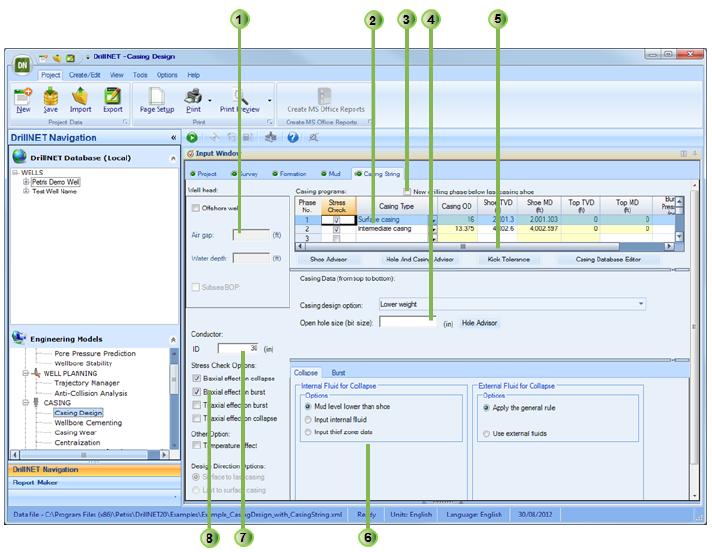Open Print Preview dropdown arrow
The image size is (712, 552).
(x=270, y=100)
